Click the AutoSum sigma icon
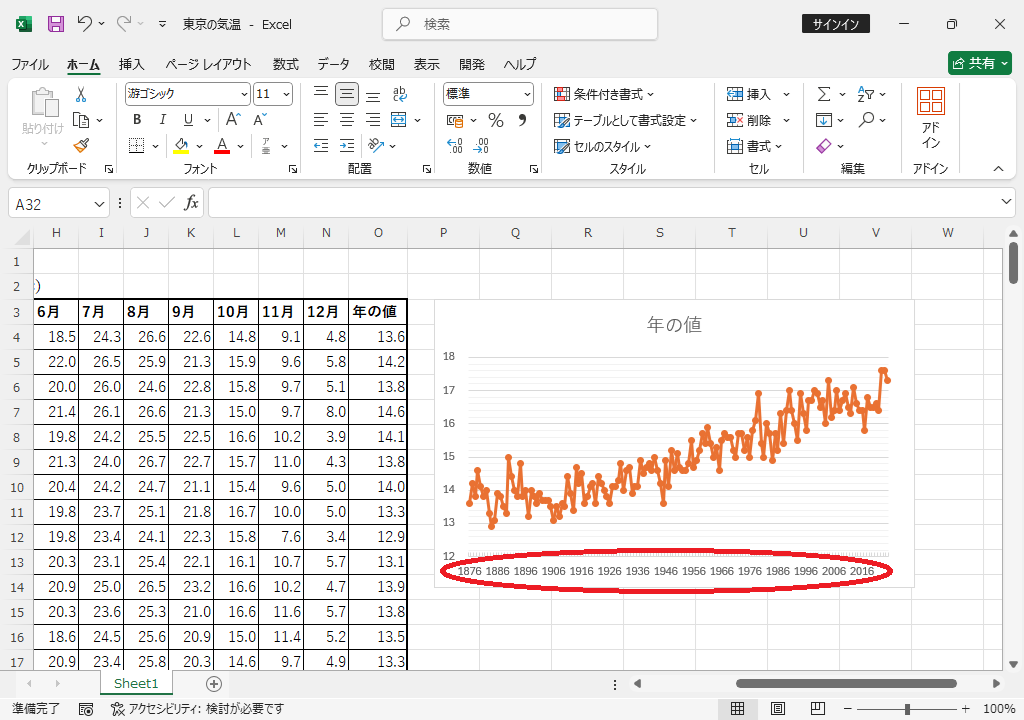The height and width of the screenshot is (720, 1024). pos(824,94)
